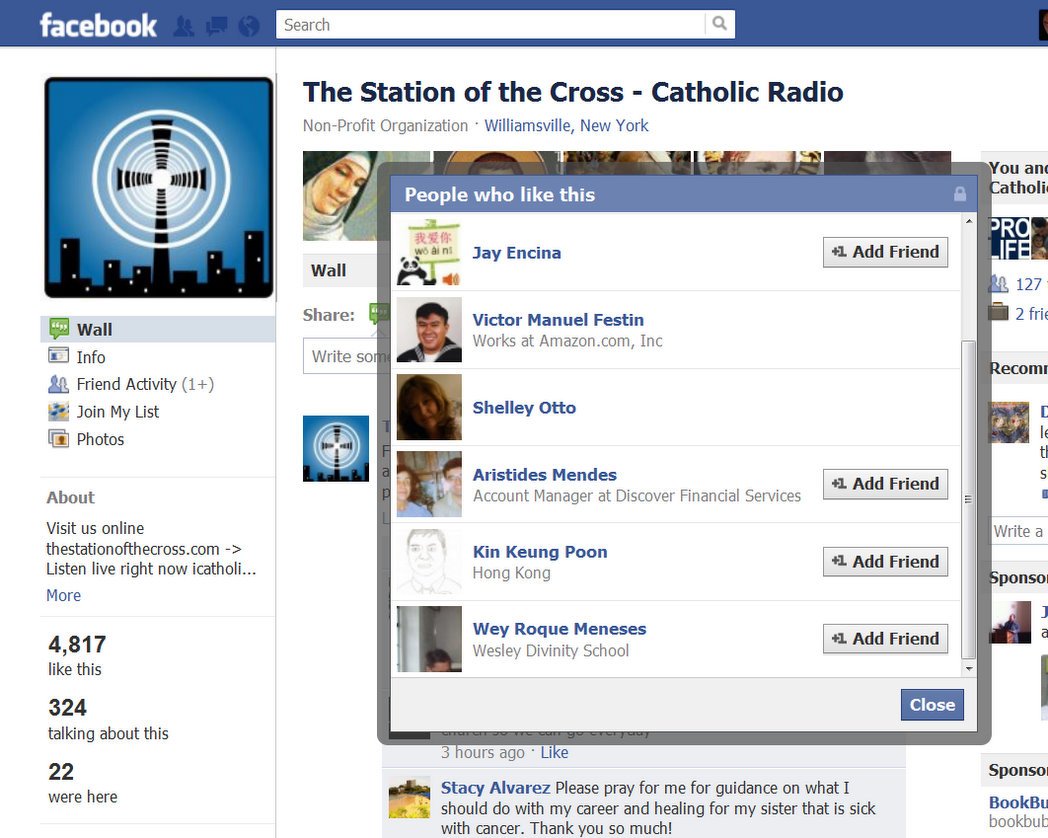Viewport: 1048px width, 838px height.
Task: Add Wey Roque Meneses as friend
Action: click(x=885, y=638)
